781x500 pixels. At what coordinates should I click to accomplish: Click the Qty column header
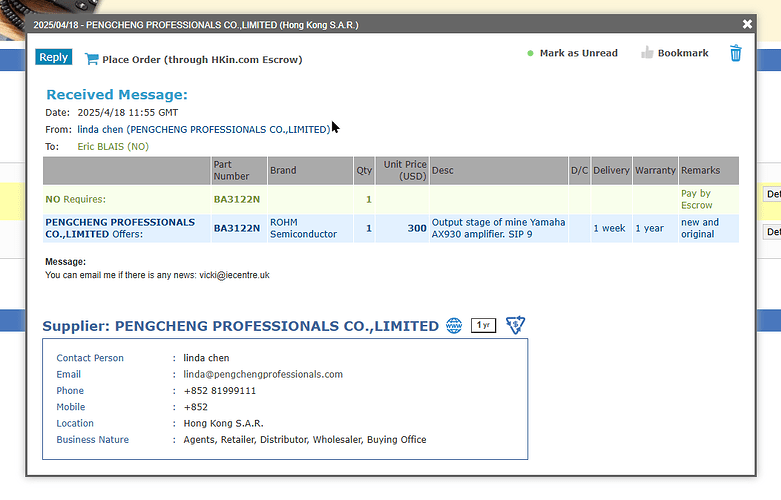click(x=364, y=170)
